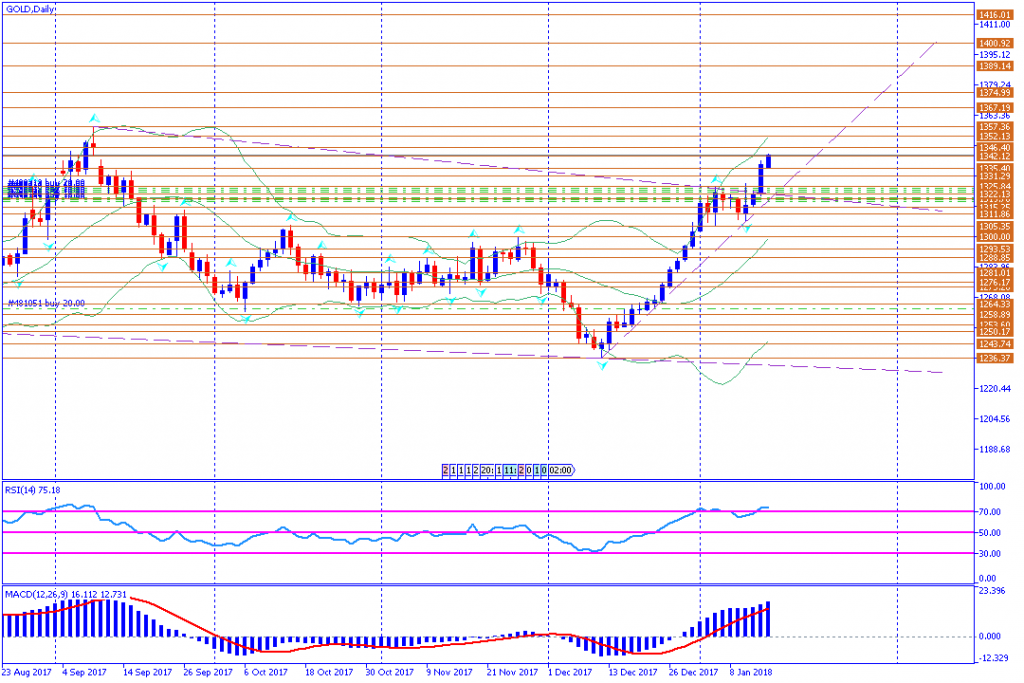Select the 1236.37 support level tag
Screen dimensions: 1024x683
[995, 358]
